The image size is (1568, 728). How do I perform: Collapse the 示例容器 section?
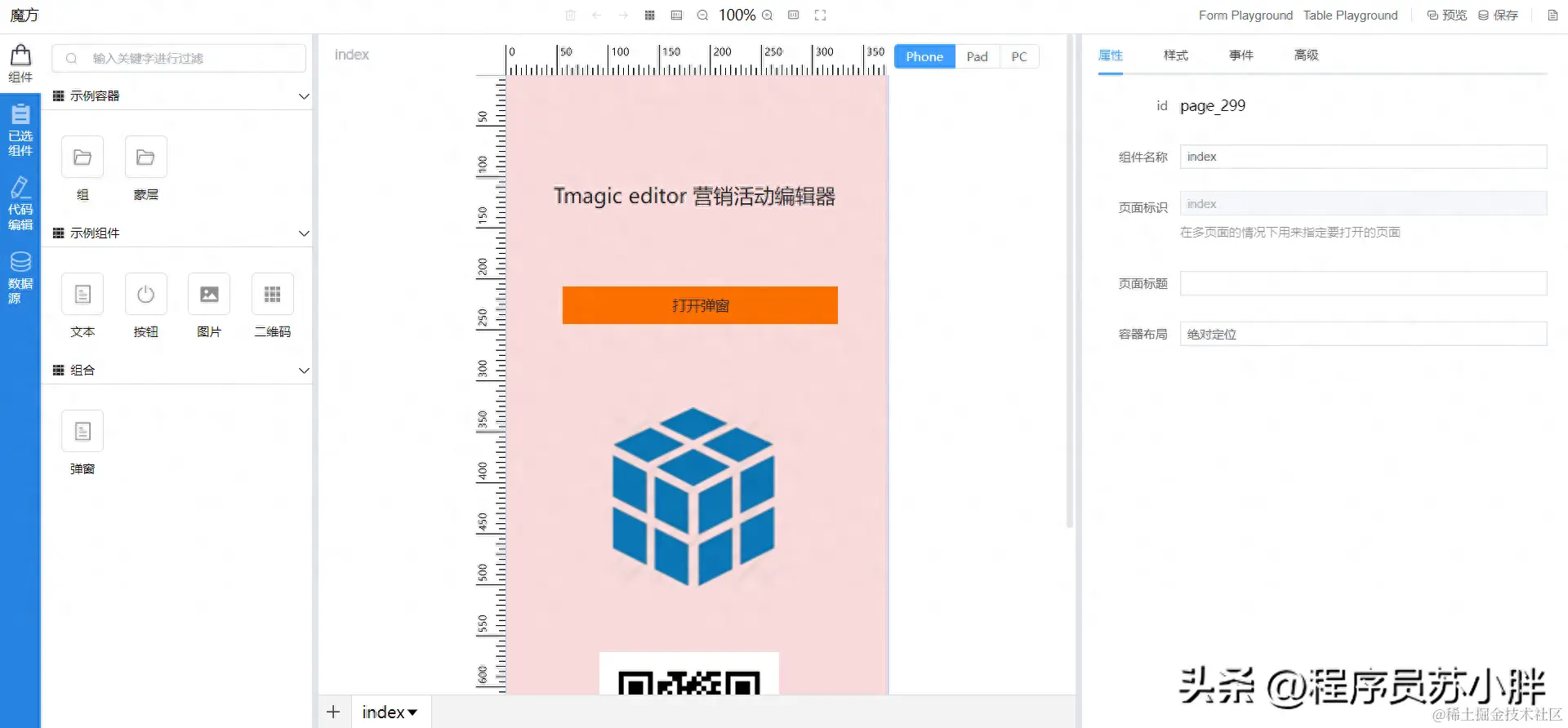[x=304, y=96]
